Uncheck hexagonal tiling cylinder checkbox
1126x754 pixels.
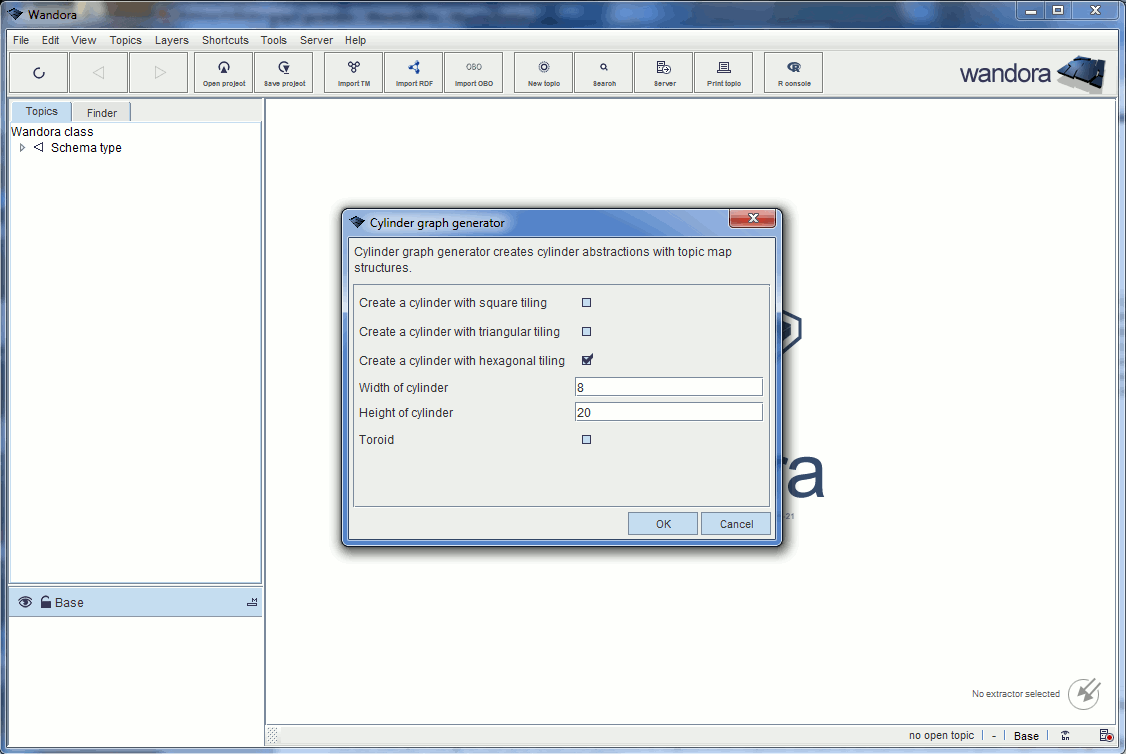587,360
